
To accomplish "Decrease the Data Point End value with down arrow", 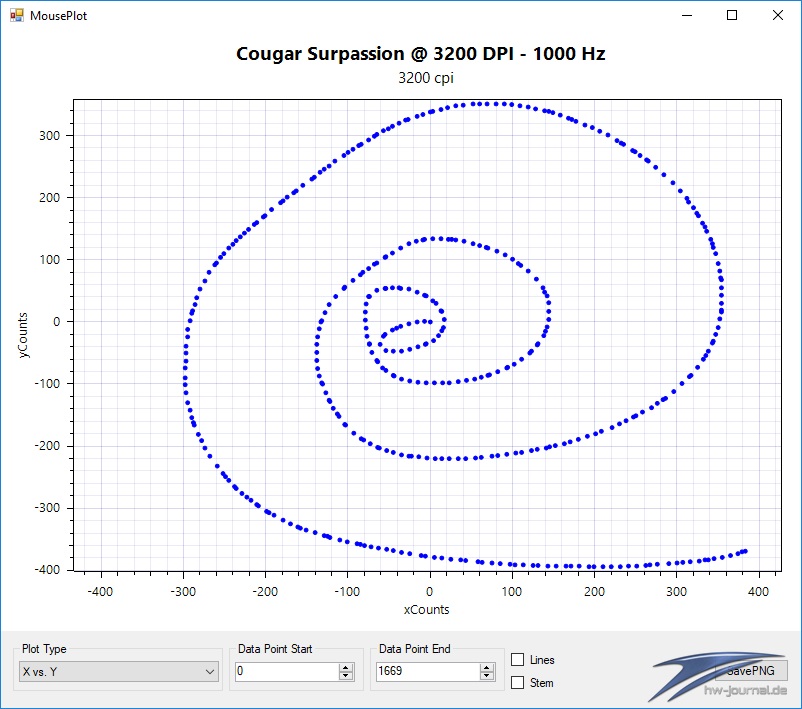I will (x=487, y=676).
